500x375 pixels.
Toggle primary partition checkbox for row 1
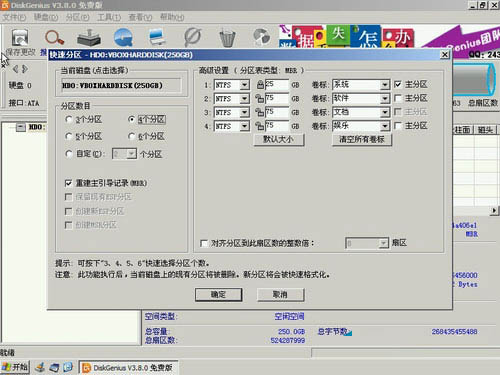tap(398, 84)
